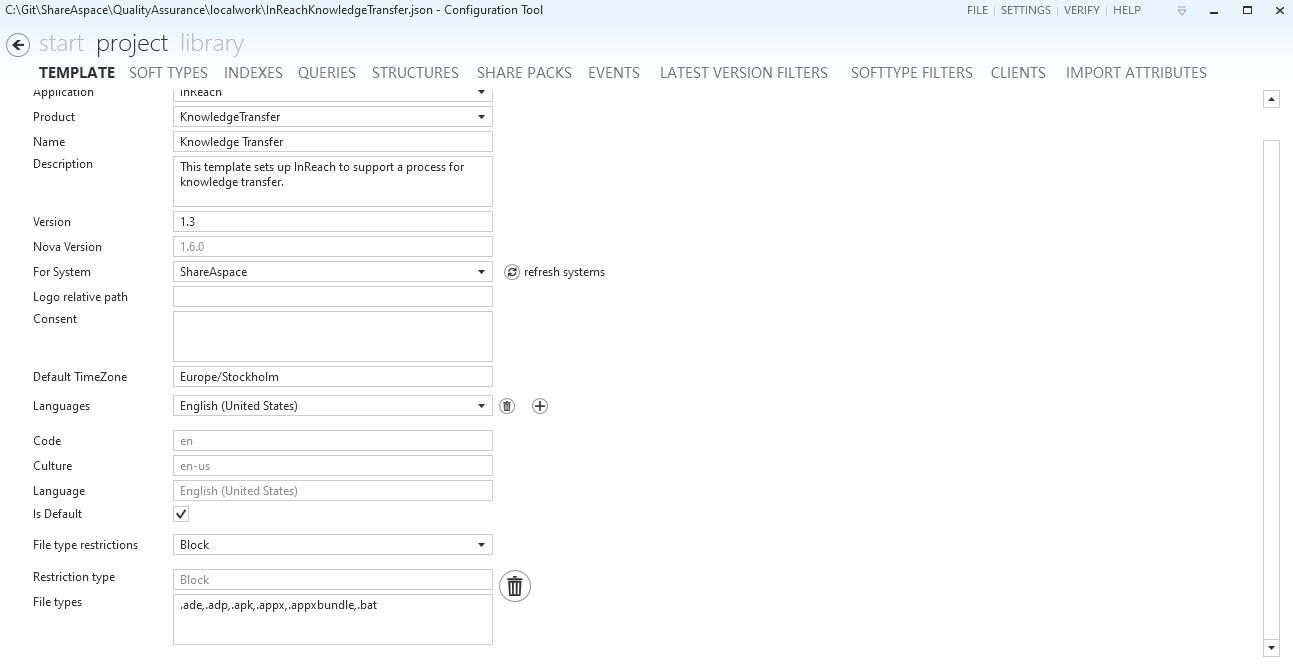Image resolution: width=1293 pixels, height=671 pixels.
Task: Open the Product dropdown
Action: 483,116
